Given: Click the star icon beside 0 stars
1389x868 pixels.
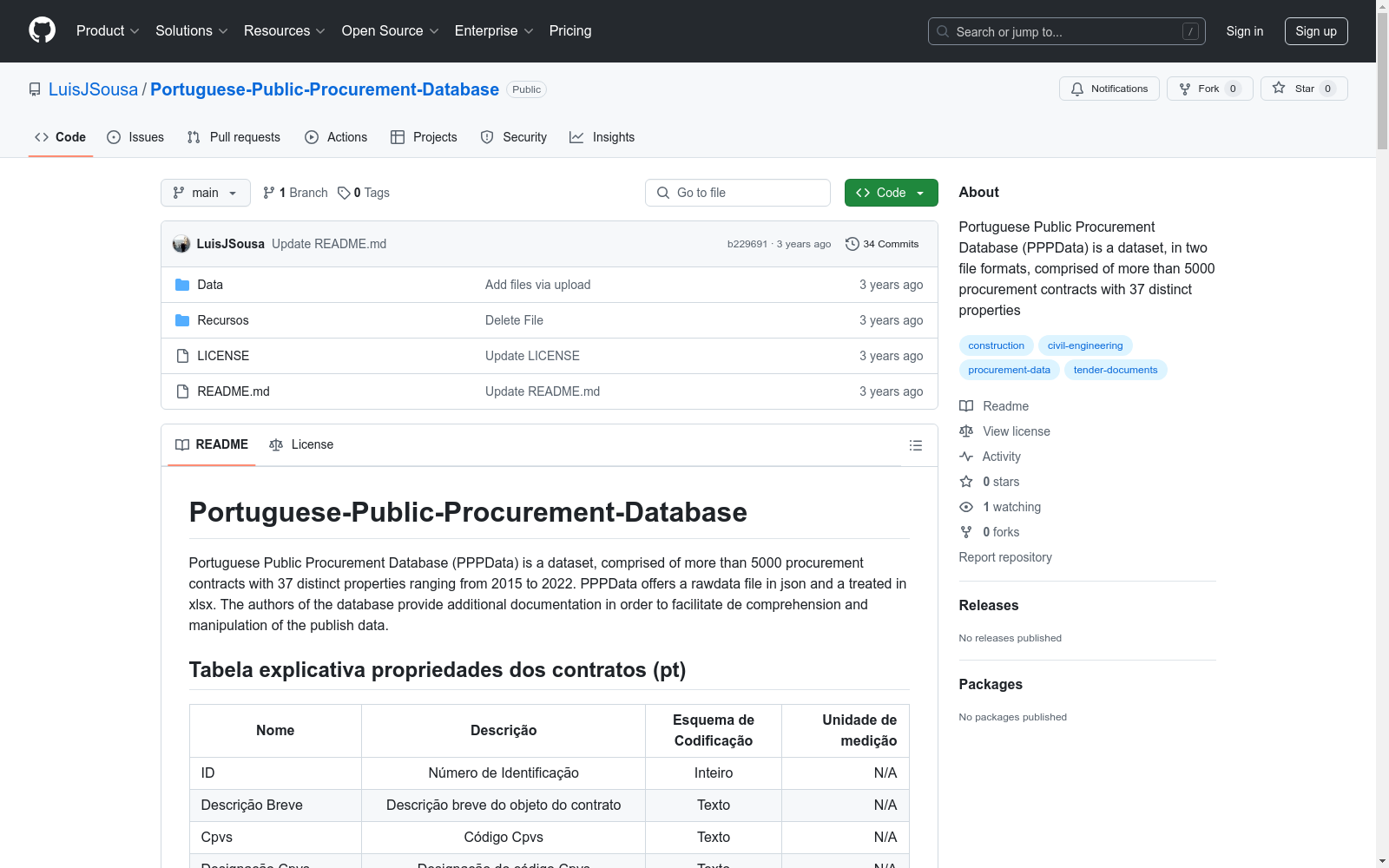Looking at the screenshot, I should 966,482.
